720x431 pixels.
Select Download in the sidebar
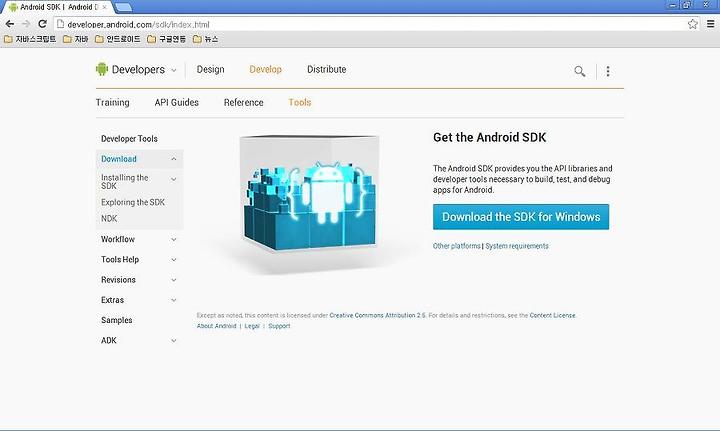tap(118, 159)
